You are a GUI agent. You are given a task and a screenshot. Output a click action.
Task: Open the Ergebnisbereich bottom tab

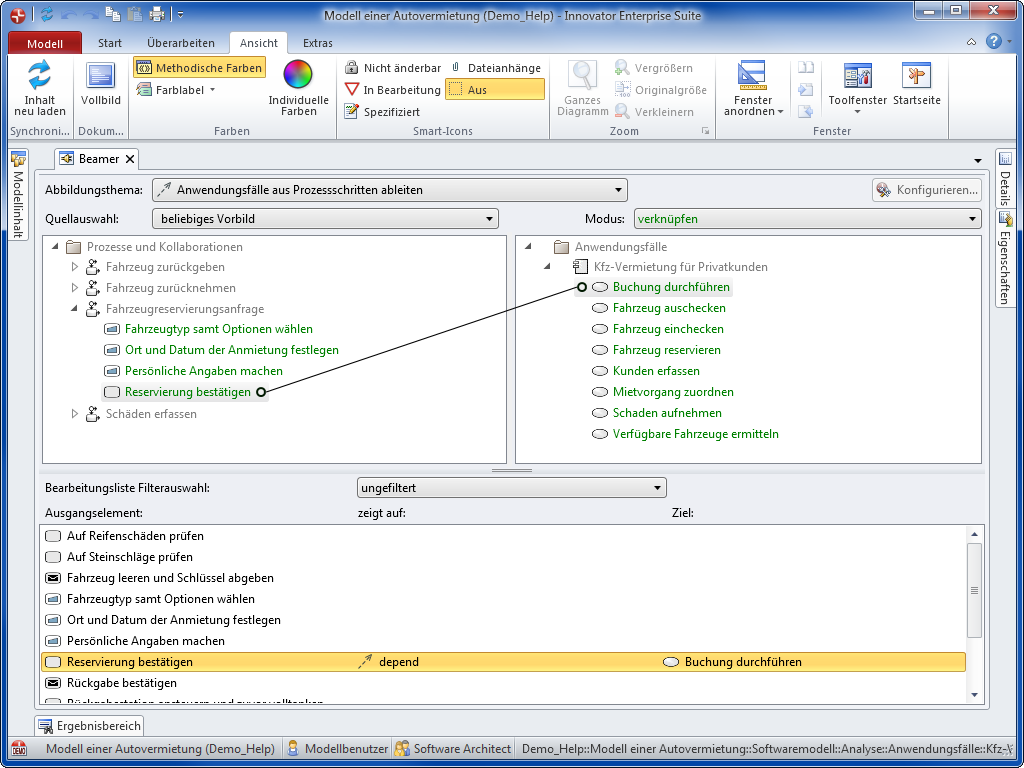click(89, 726)
